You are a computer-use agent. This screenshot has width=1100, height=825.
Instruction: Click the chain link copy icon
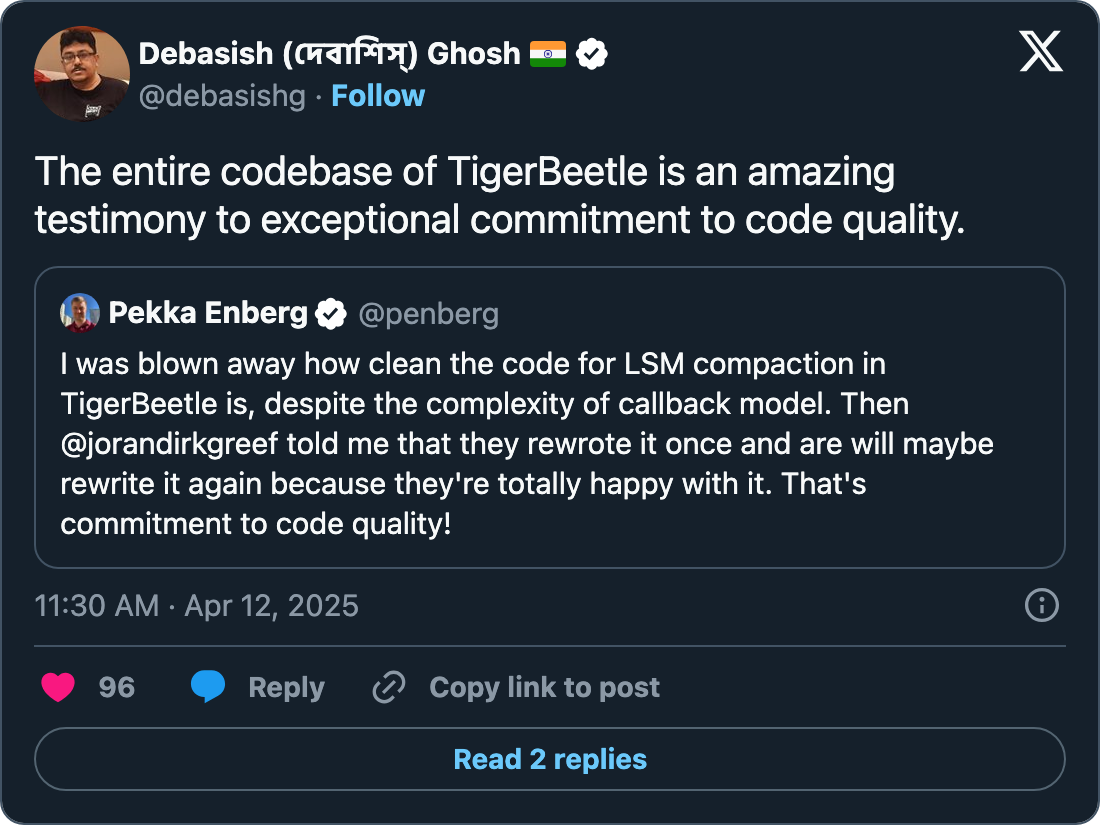click(388, 687)
